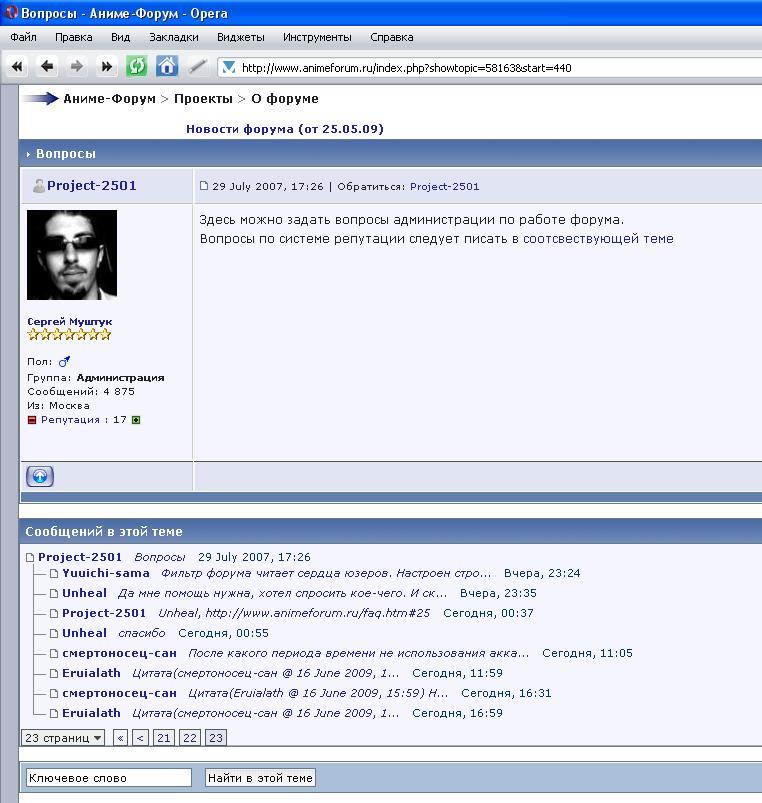The width and height of the screenshot is (762, 803).
Task: Click the Репутация : 17 text
Action: tap(83, 420)
